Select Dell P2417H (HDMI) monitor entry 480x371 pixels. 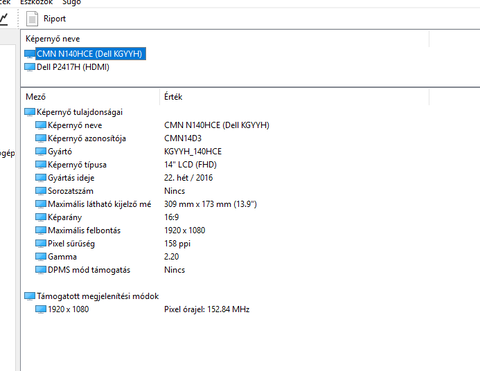click(x=73, y=67)
